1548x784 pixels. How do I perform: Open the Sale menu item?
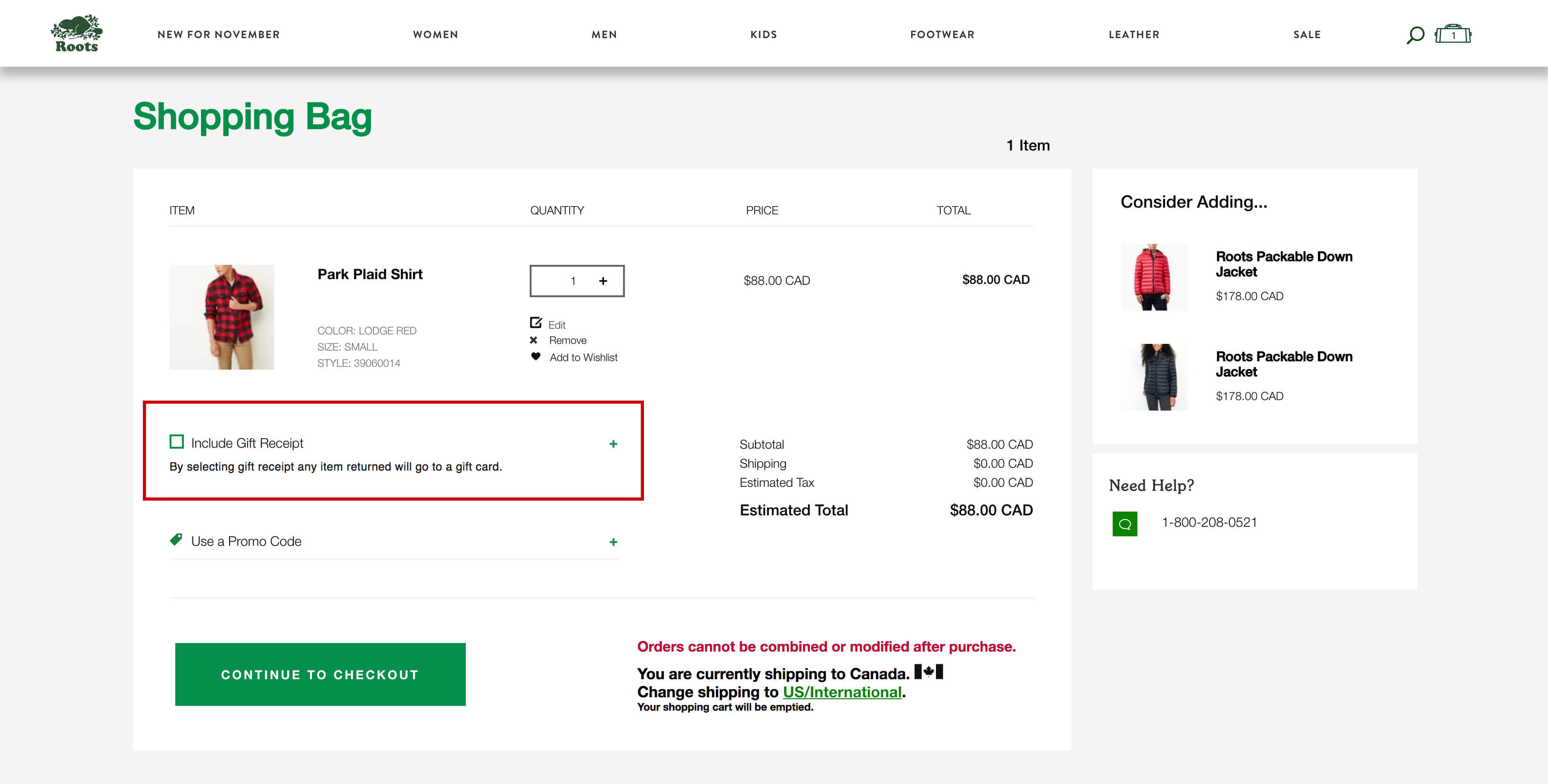click(1307, 35)
